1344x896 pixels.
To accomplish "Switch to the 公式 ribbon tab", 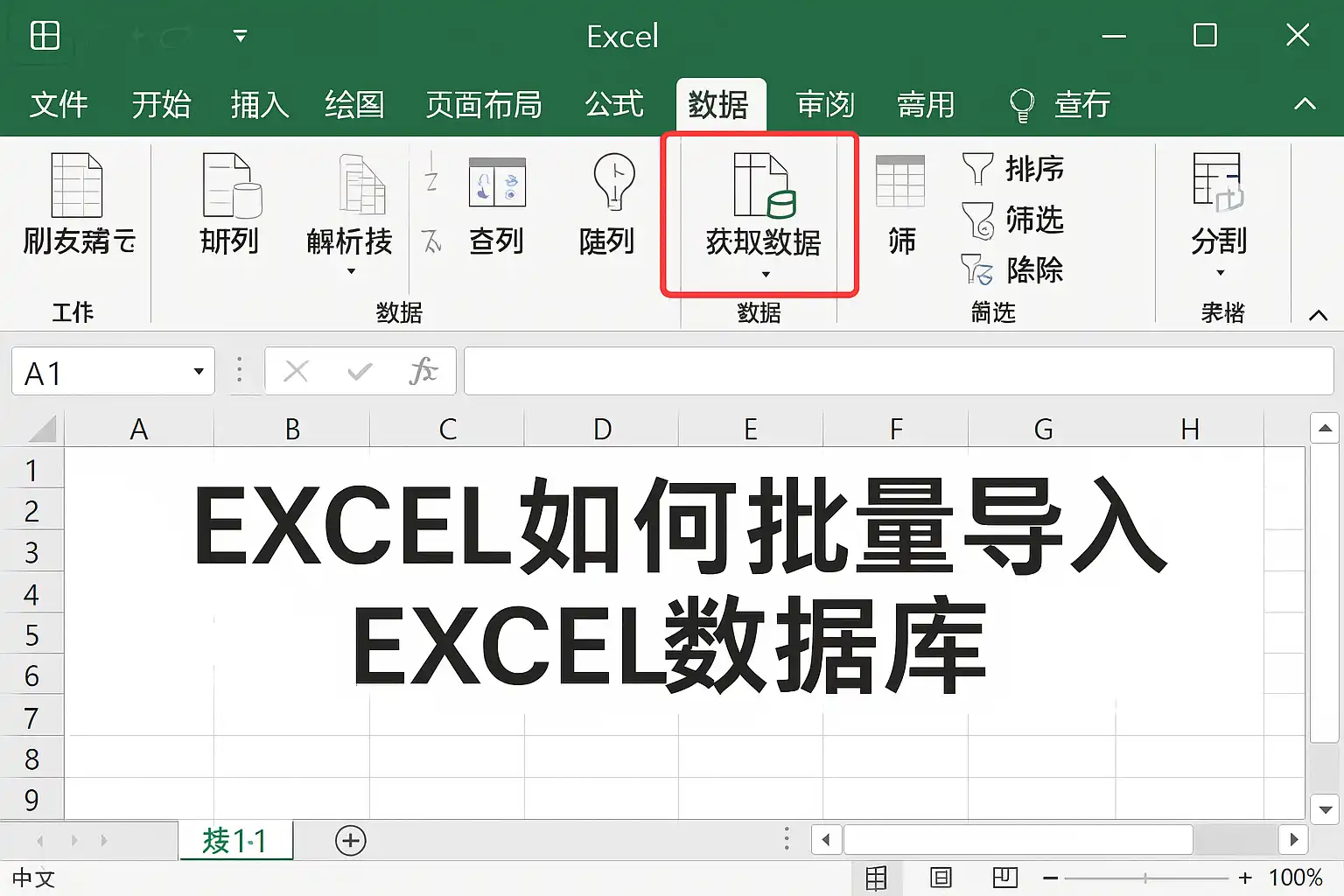I will [614, 105].
